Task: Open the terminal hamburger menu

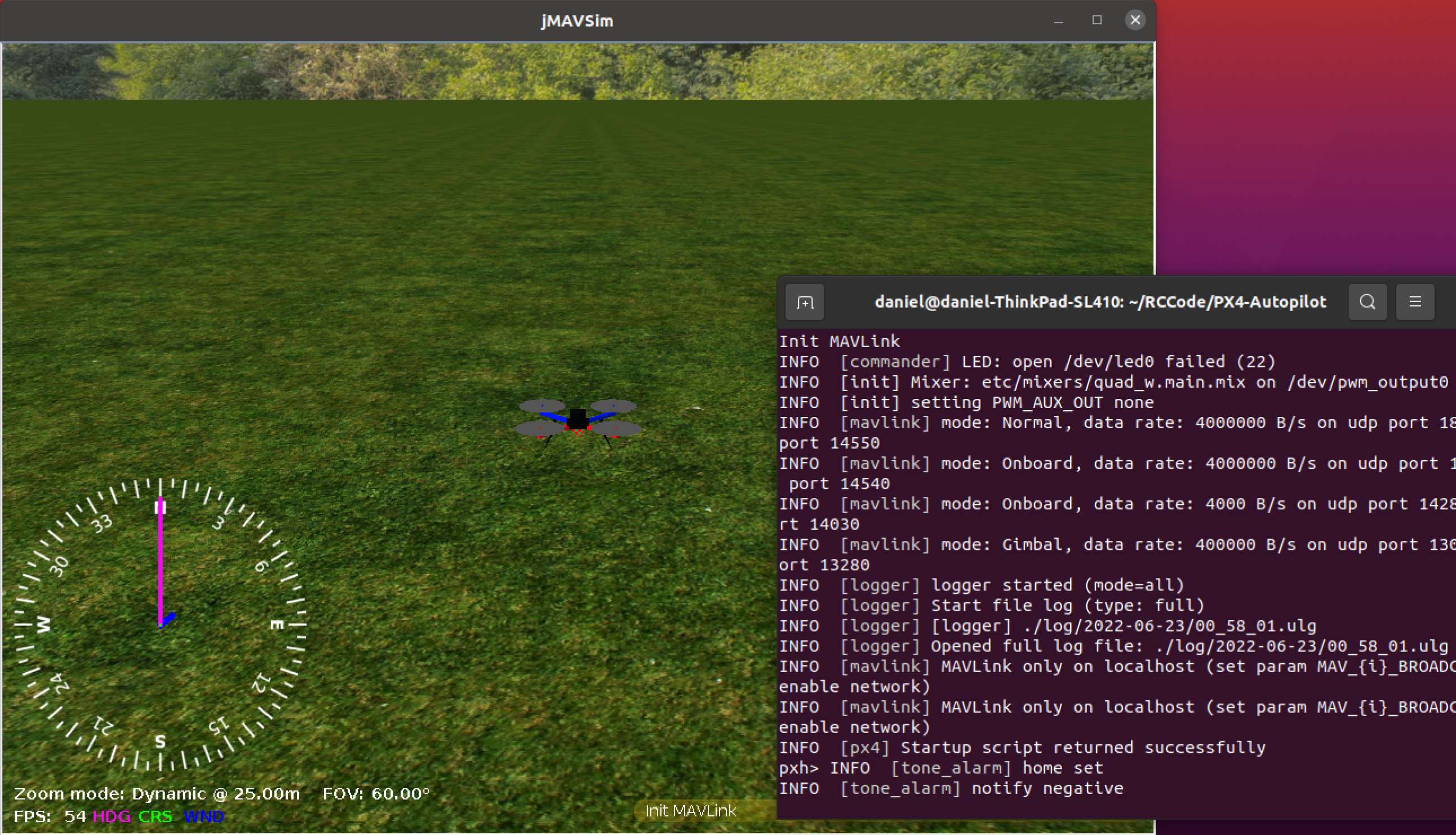Action: point(1415,302)
